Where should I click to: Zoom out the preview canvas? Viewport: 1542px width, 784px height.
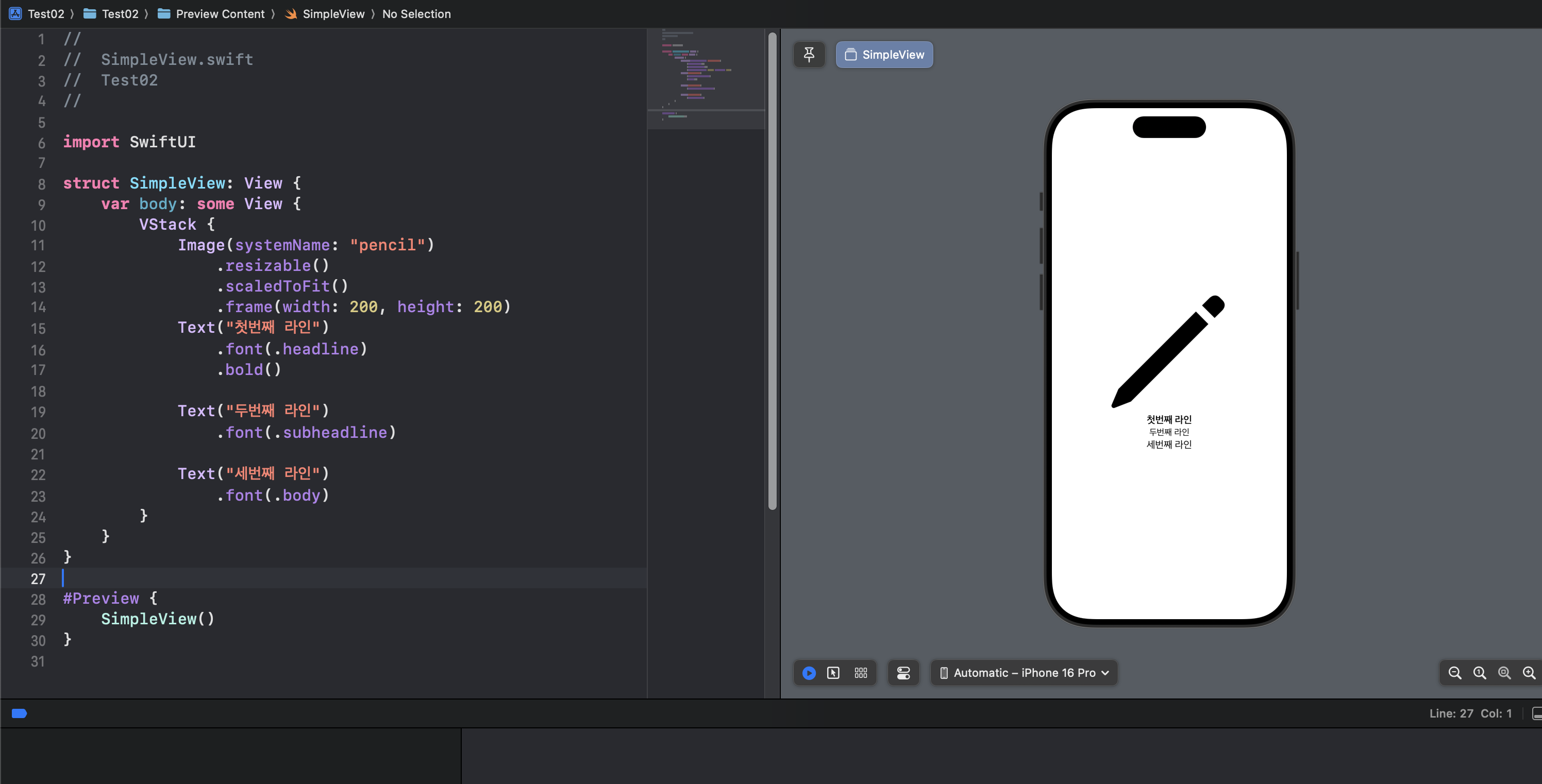1454,673
